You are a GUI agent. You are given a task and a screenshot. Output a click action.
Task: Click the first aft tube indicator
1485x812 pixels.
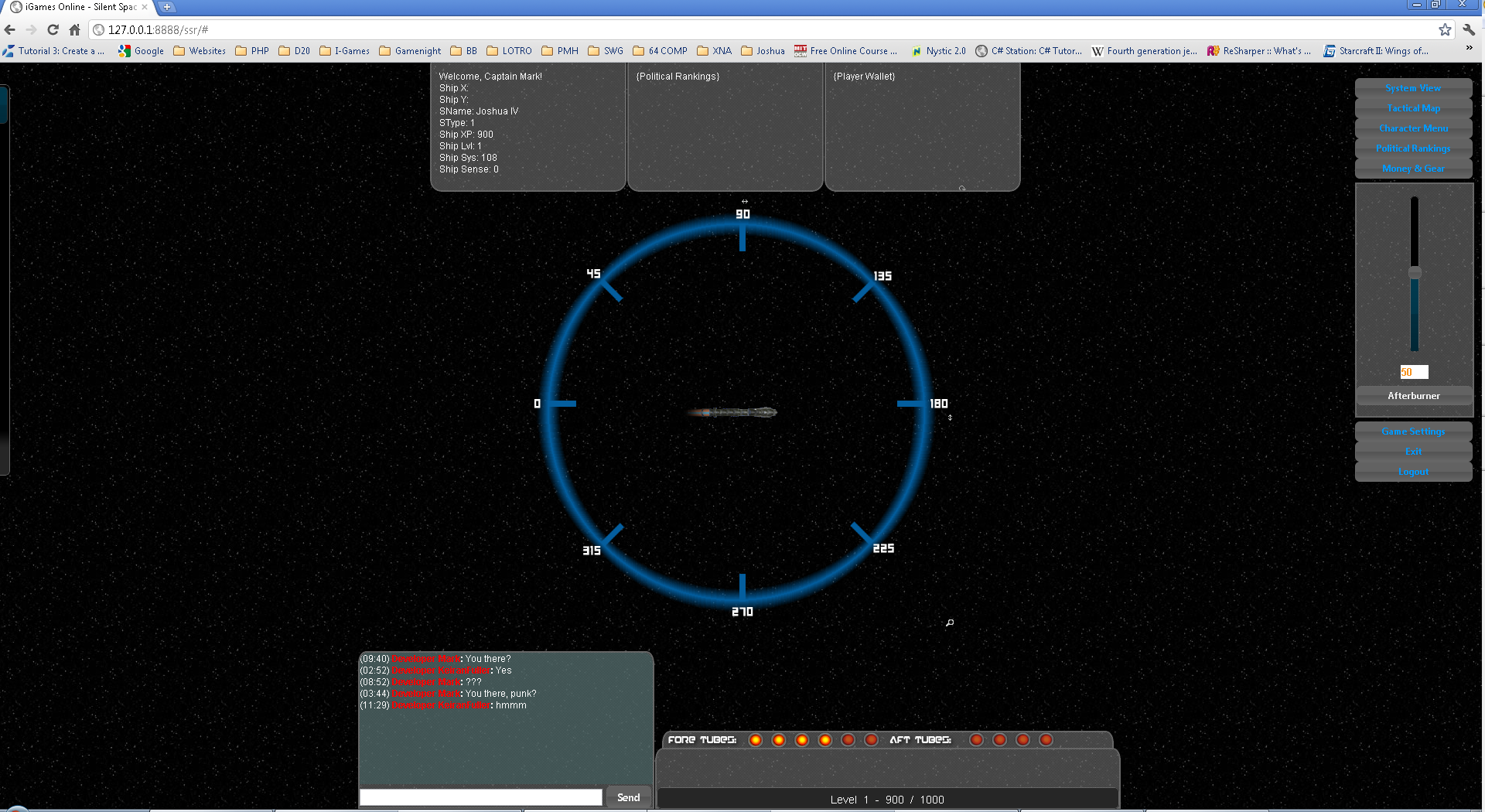pyautogui.click(x=976, y=740)
